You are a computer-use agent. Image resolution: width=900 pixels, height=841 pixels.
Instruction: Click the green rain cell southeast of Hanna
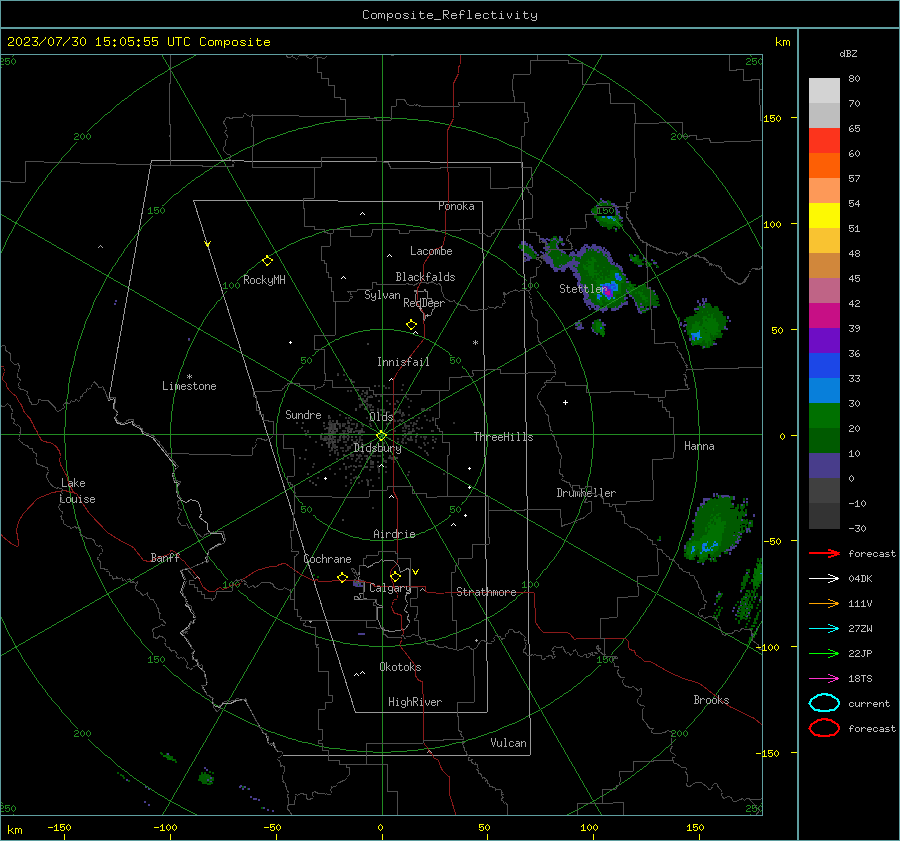coord(717,529)
